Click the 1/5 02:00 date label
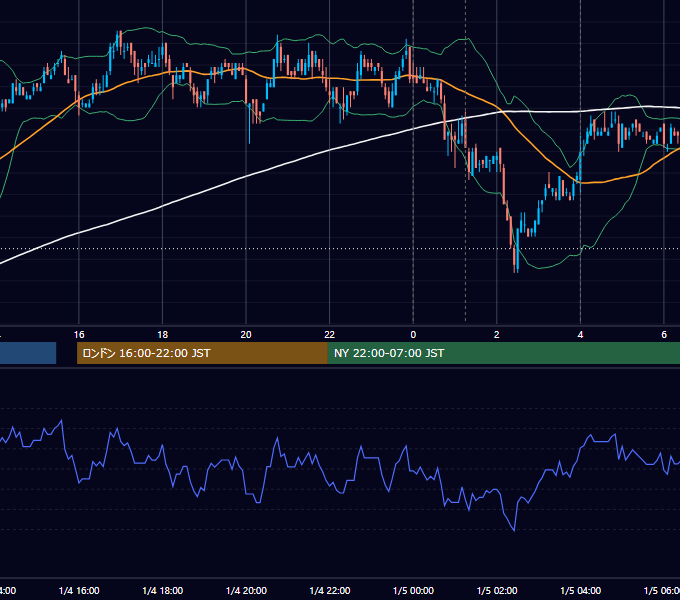This screenshot has height=600, width=680. [x=497, y=590]
